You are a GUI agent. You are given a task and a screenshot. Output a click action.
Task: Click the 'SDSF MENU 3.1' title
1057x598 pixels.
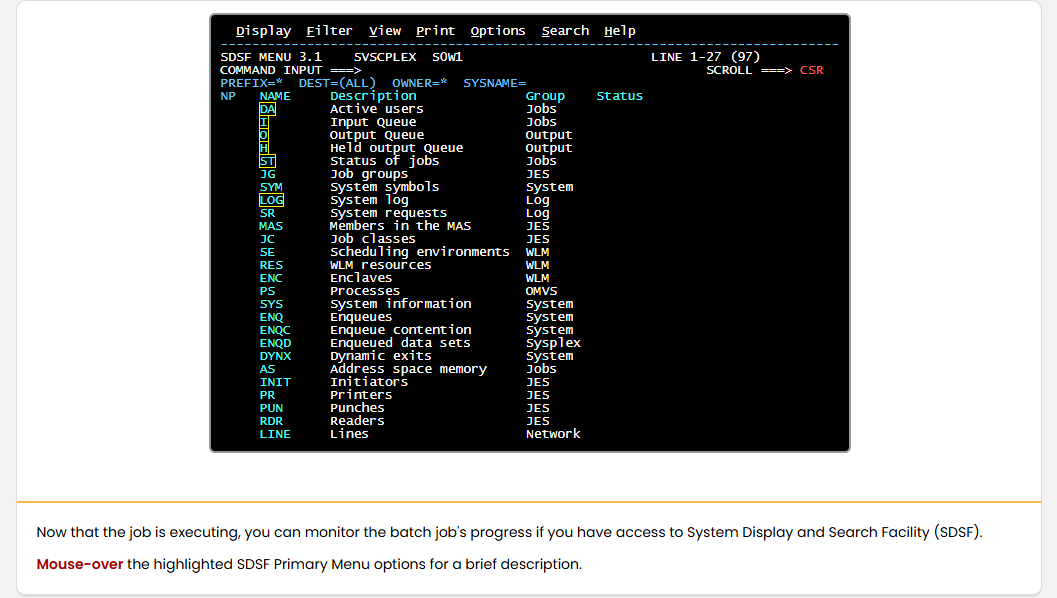click(x=271, y=57)
